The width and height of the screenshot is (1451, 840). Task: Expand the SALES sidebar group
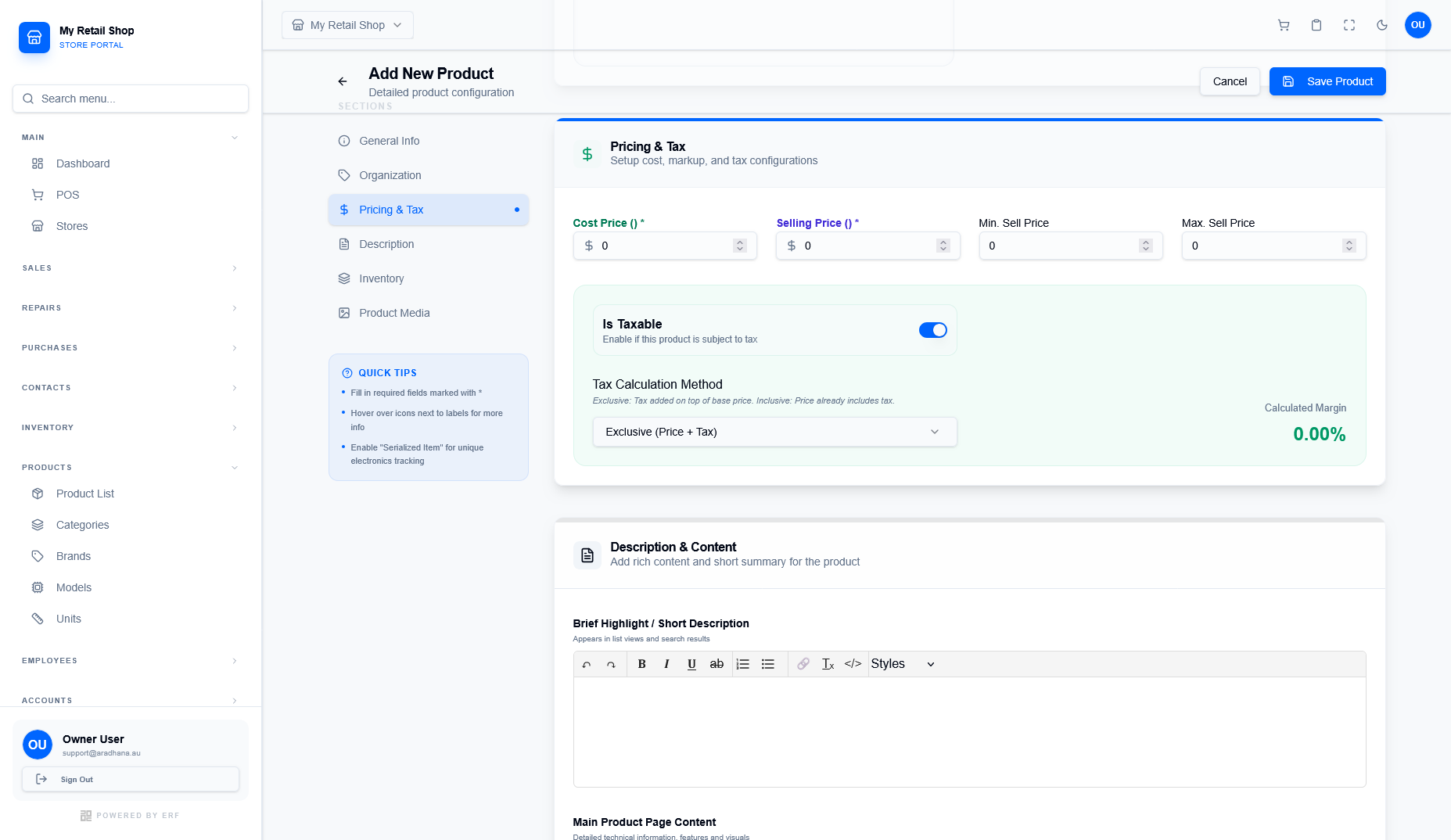point(131,268)
